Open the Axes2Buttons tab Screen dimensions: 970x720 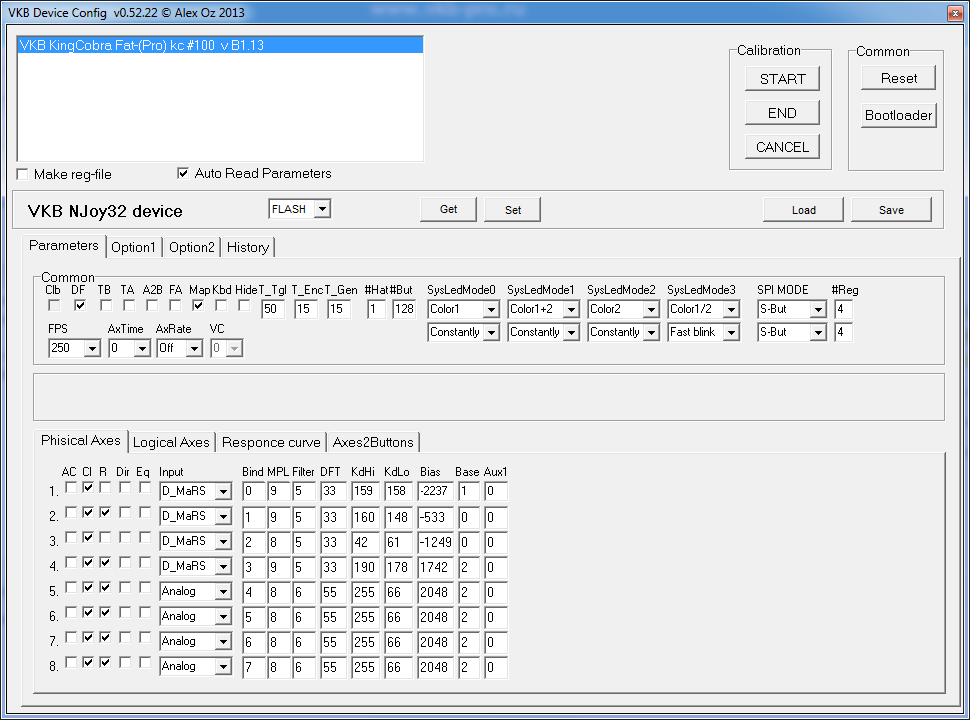pyautogui.click(x=373, y=442)
